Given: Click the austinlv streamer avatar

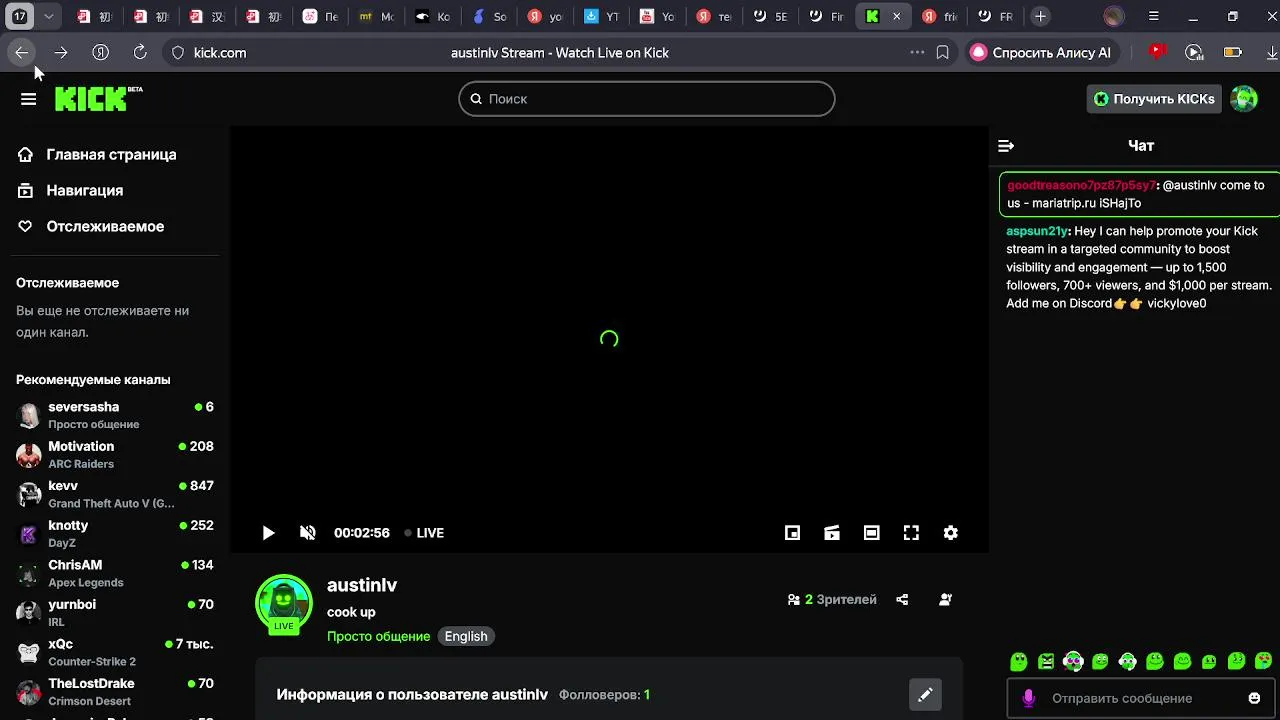Looking at the screenshot, I should (284, 603).
